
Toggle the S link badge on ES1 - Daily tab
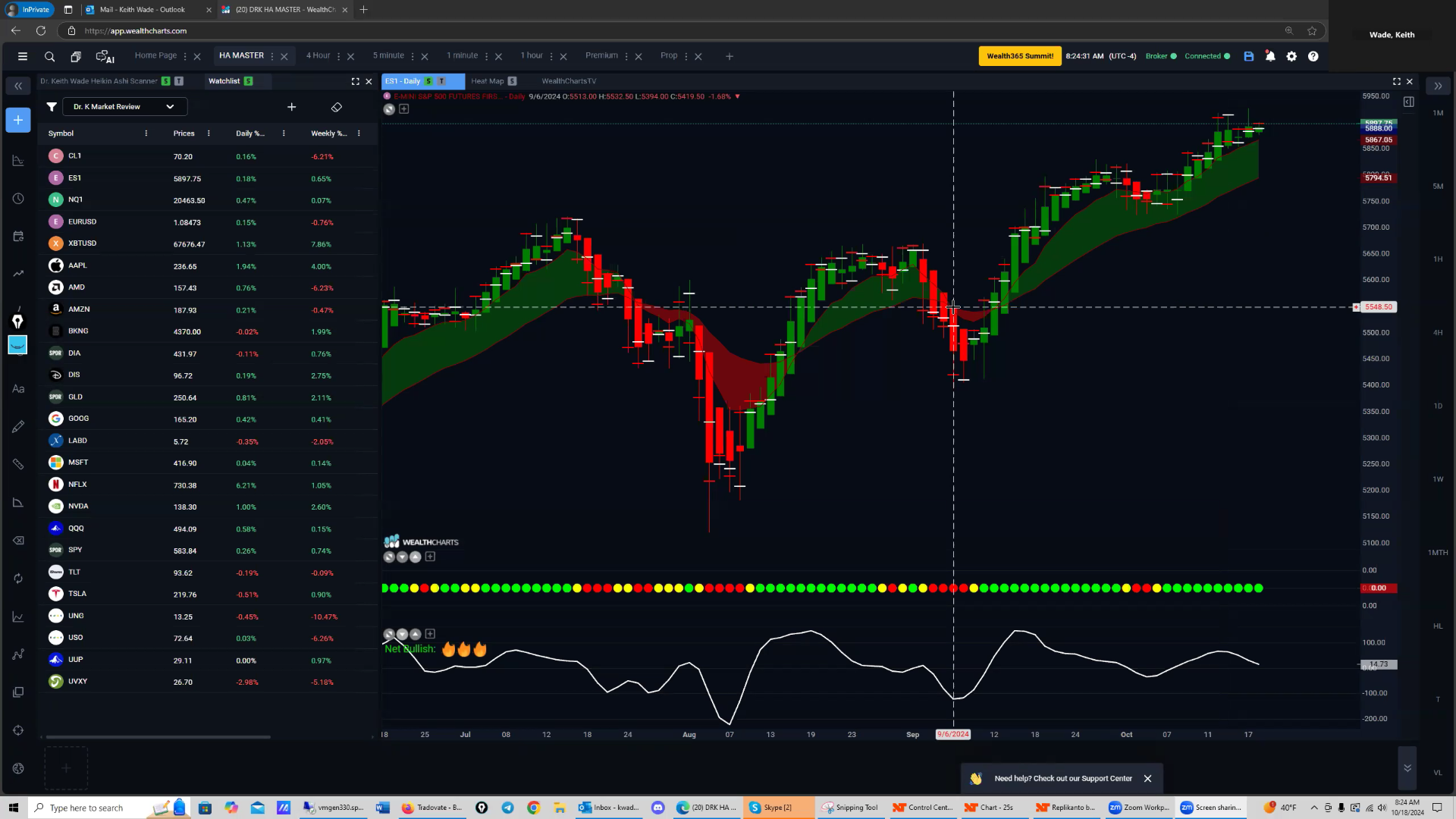pyautogui.click(x=428, y=81)
